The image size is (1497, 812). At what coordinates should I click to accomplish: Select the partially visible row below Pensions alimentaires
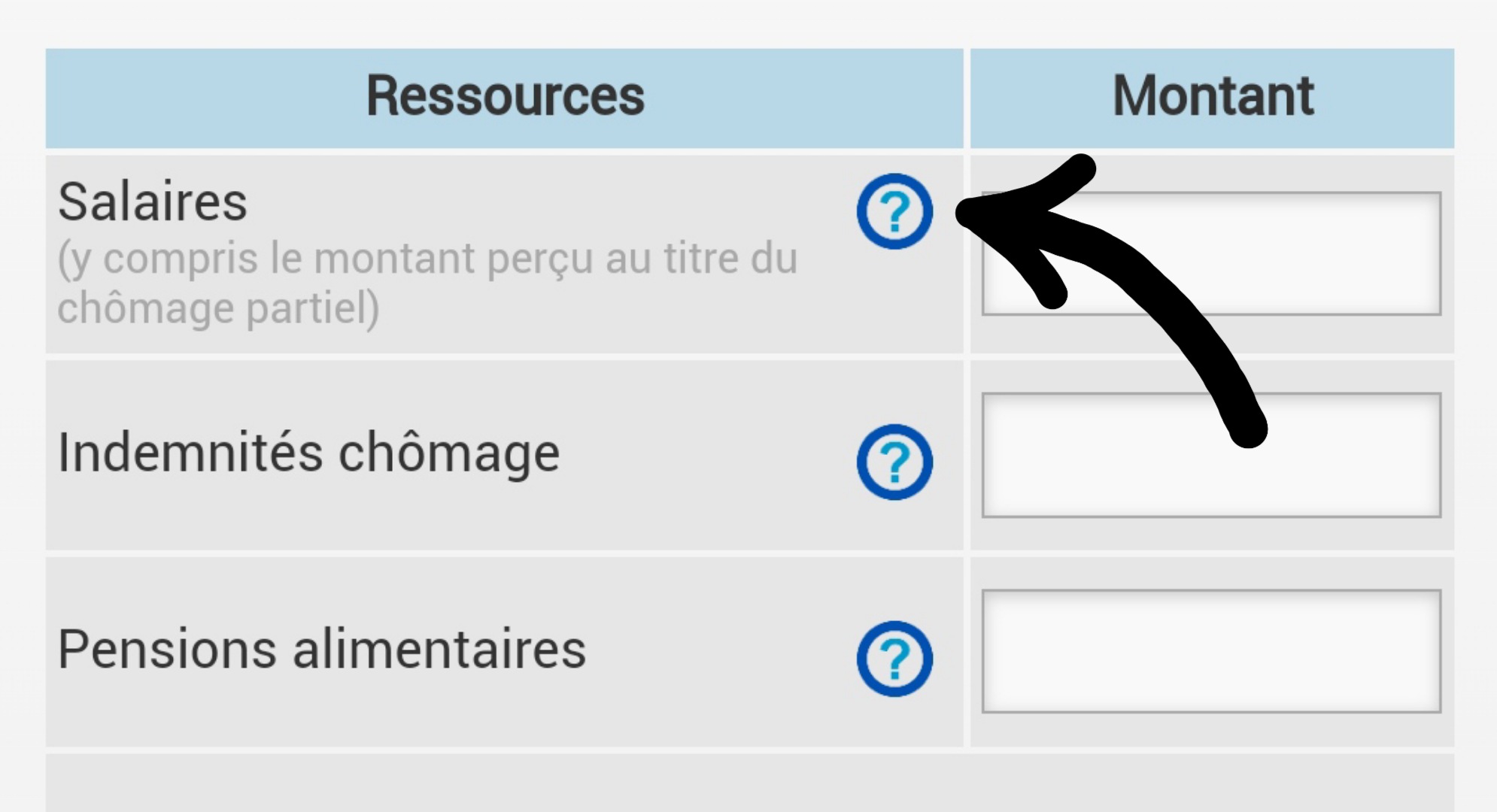pos(750,783)
